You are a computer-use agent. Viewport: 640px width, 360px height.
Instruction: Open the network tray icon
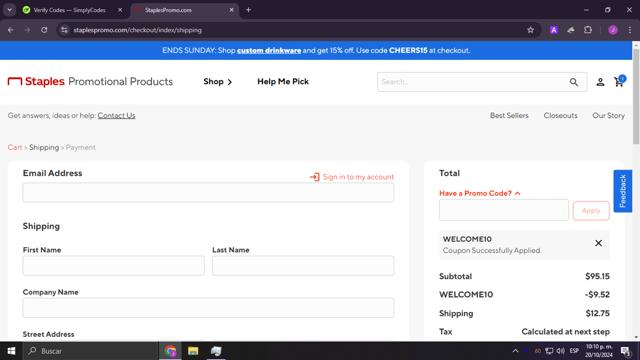pyautogui.click(x=549, y=351)
